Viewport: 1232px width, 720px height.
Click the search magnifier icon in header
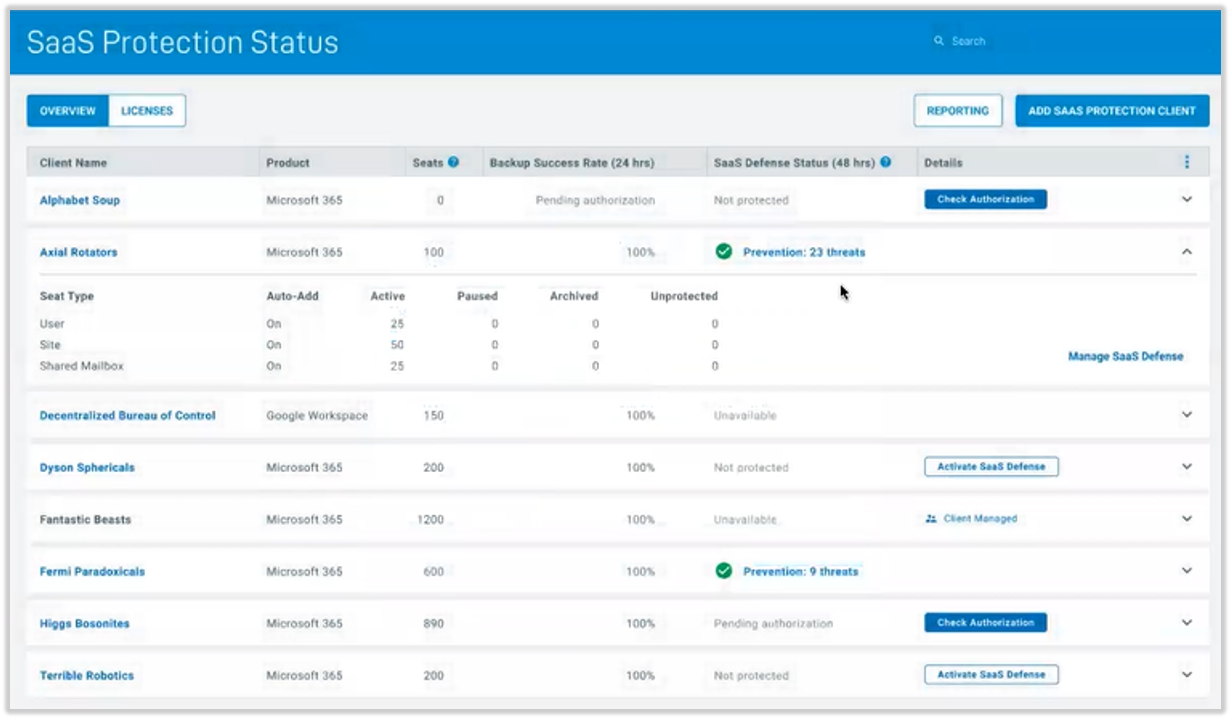tap(939, 42)
